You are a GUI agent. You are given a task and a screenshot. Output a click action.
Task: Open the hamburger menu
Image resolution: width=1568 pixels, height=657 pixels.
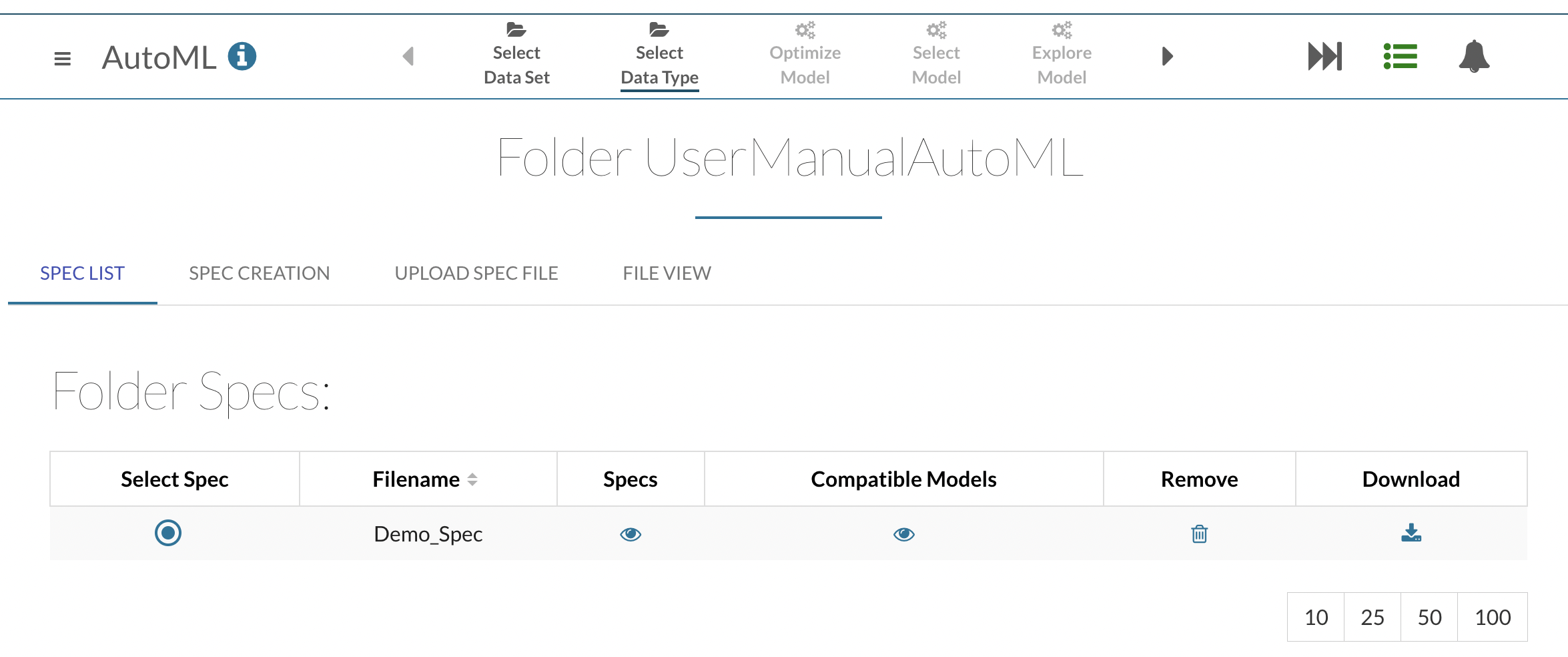coord(62,59)
